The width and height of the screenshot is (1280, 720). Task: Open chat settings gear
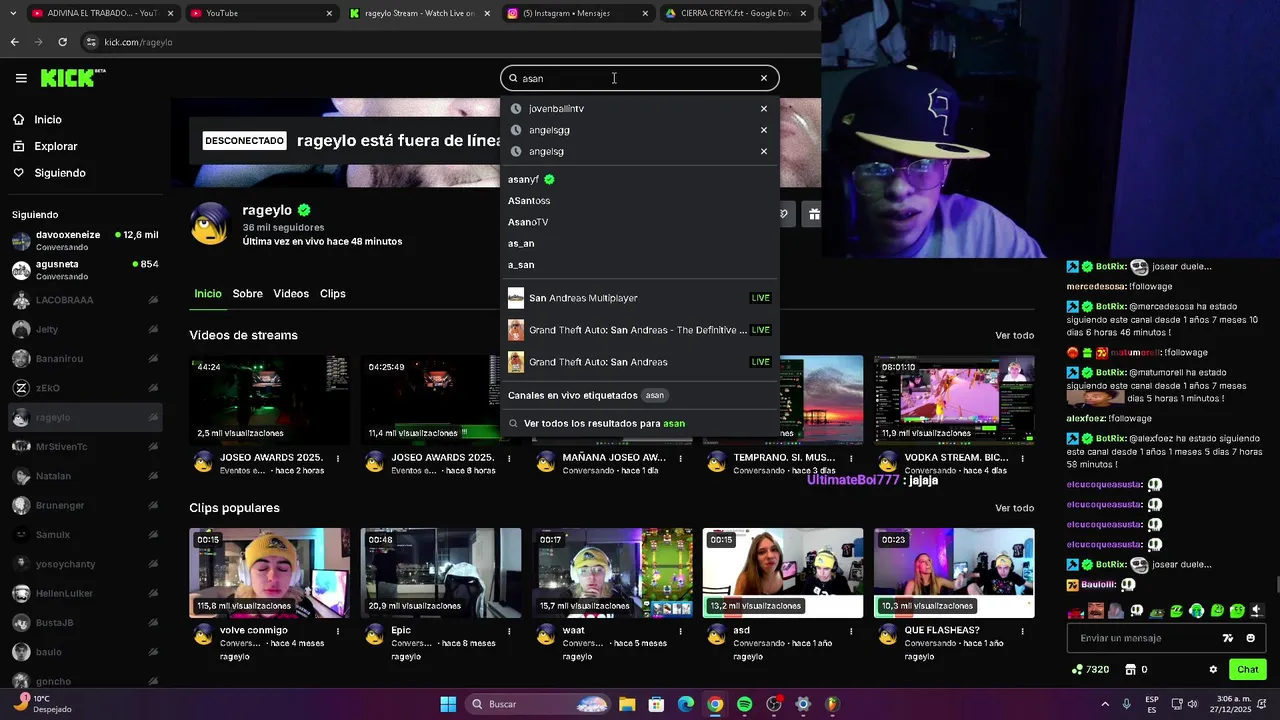[x=1213, y=669]
